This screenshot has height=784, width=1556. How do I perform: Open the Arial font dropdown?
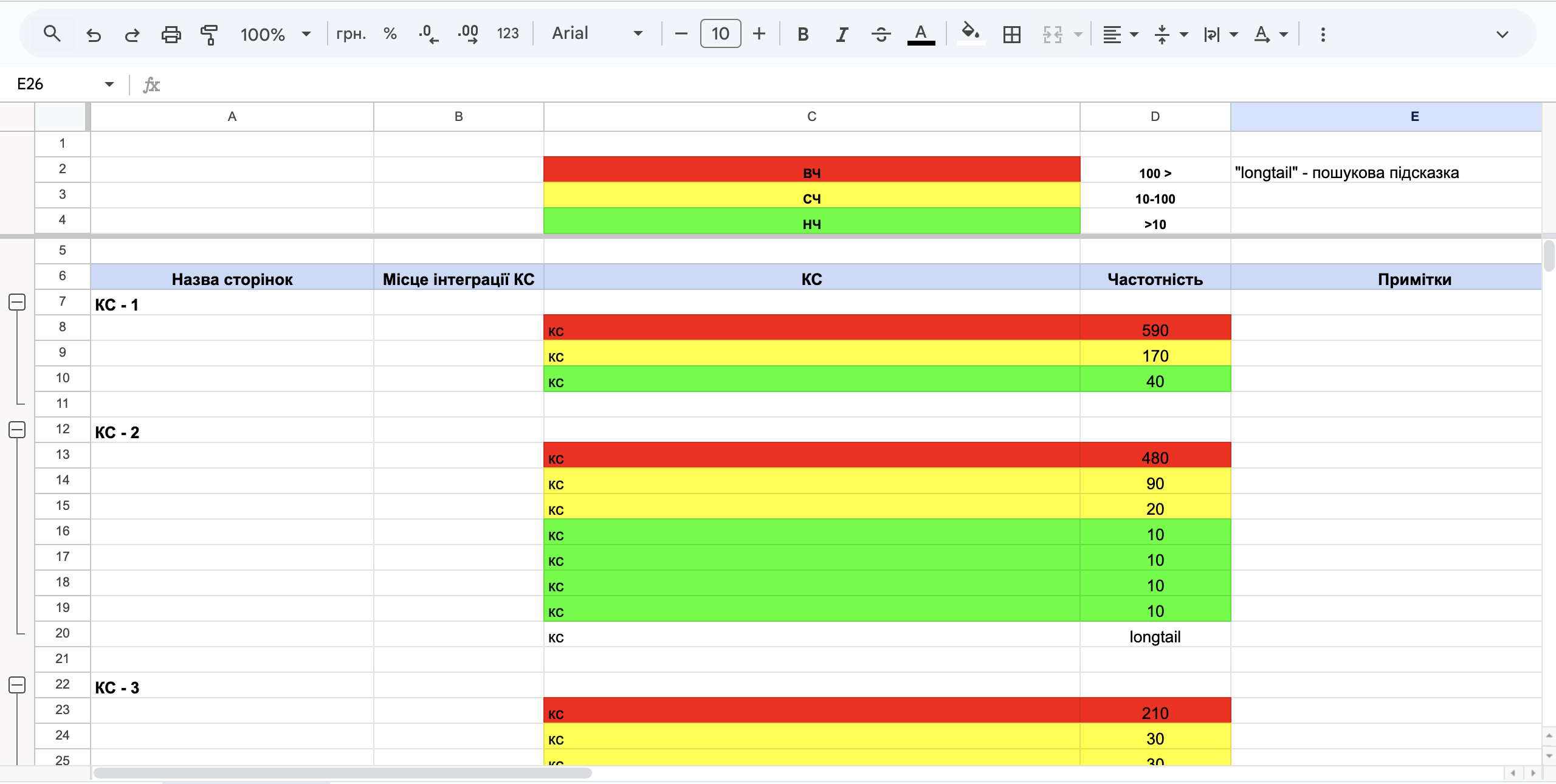(597, 34)
